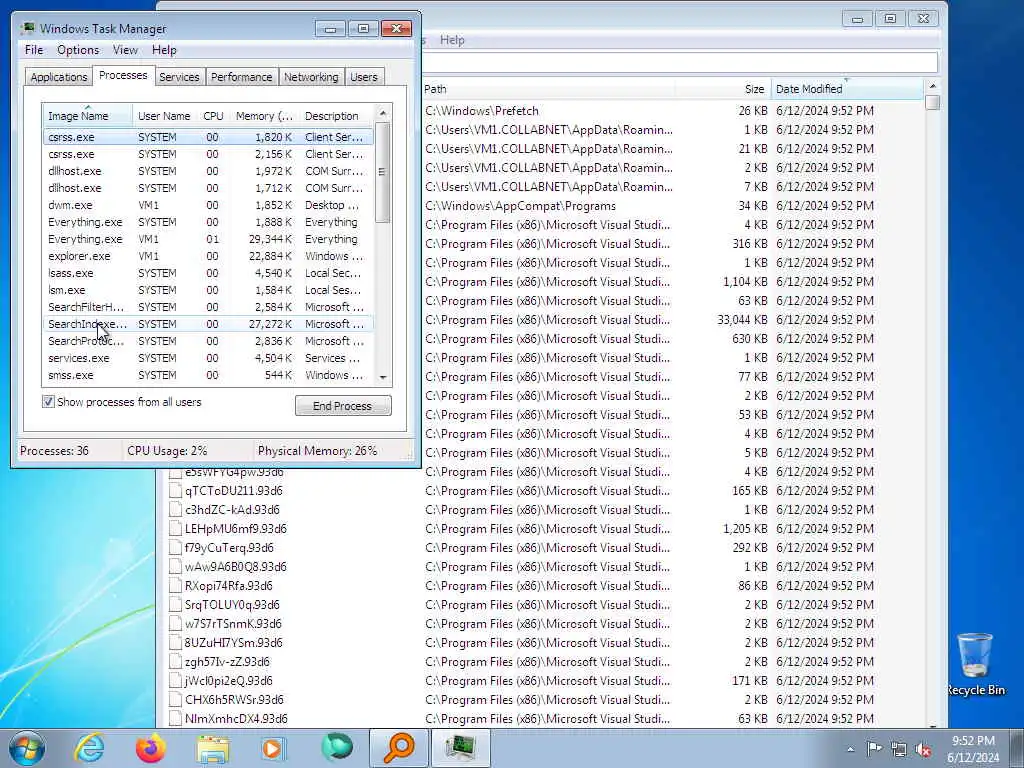
Task: Open Help menu in Everything window
Action: pyautogui.click(x=452, y=40)
